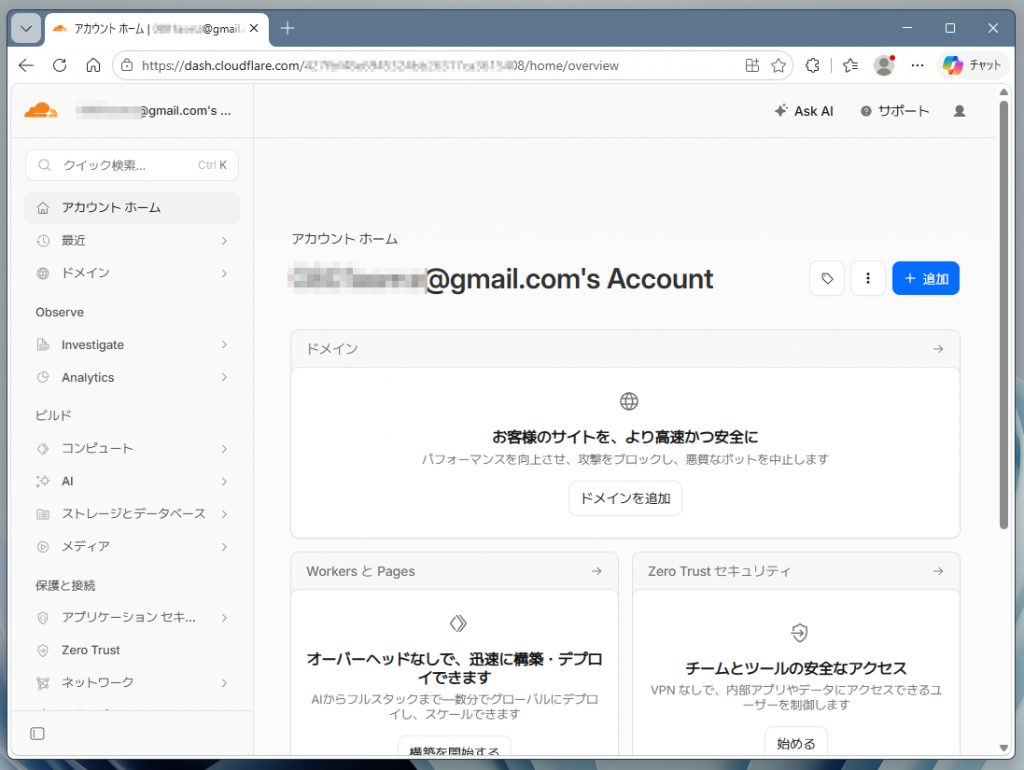This screenshot has height=770, width=1024.
Task: Open Investigate in the sidebar
Action: pos(132,345)
